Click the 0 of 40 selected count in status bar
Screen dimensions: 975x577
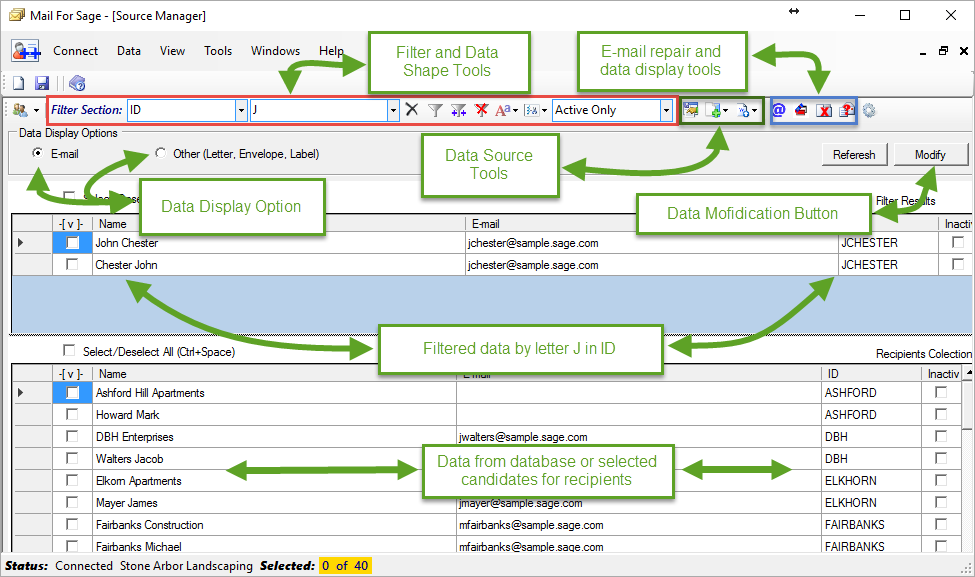[x=345, y=566]
